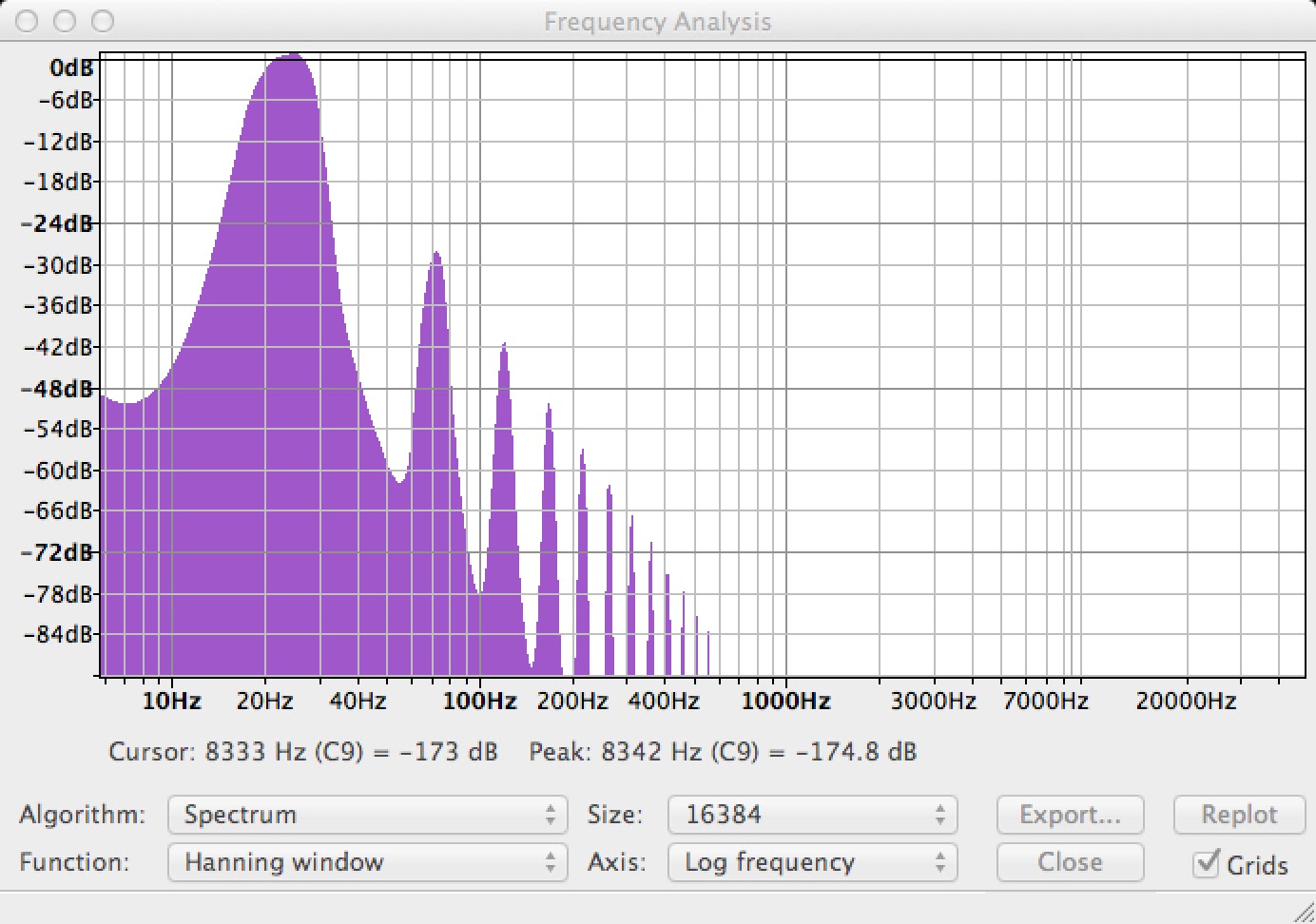Click the 400Hz axis label
Image resolution: width=1316 pixels, height=924 pixels.
664,702
